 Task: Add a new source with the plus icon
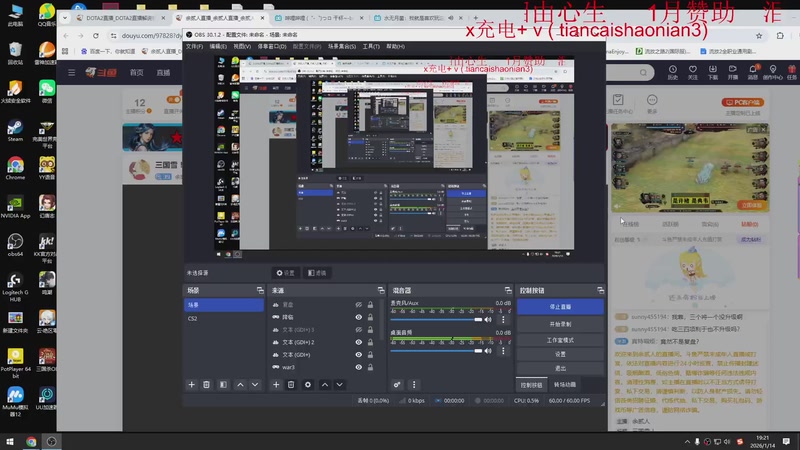tap(276, 385)
